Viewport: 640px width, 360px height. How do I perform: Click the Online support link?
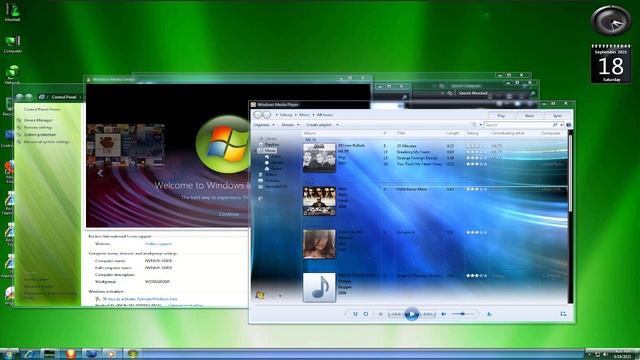(x=158, y=244)
